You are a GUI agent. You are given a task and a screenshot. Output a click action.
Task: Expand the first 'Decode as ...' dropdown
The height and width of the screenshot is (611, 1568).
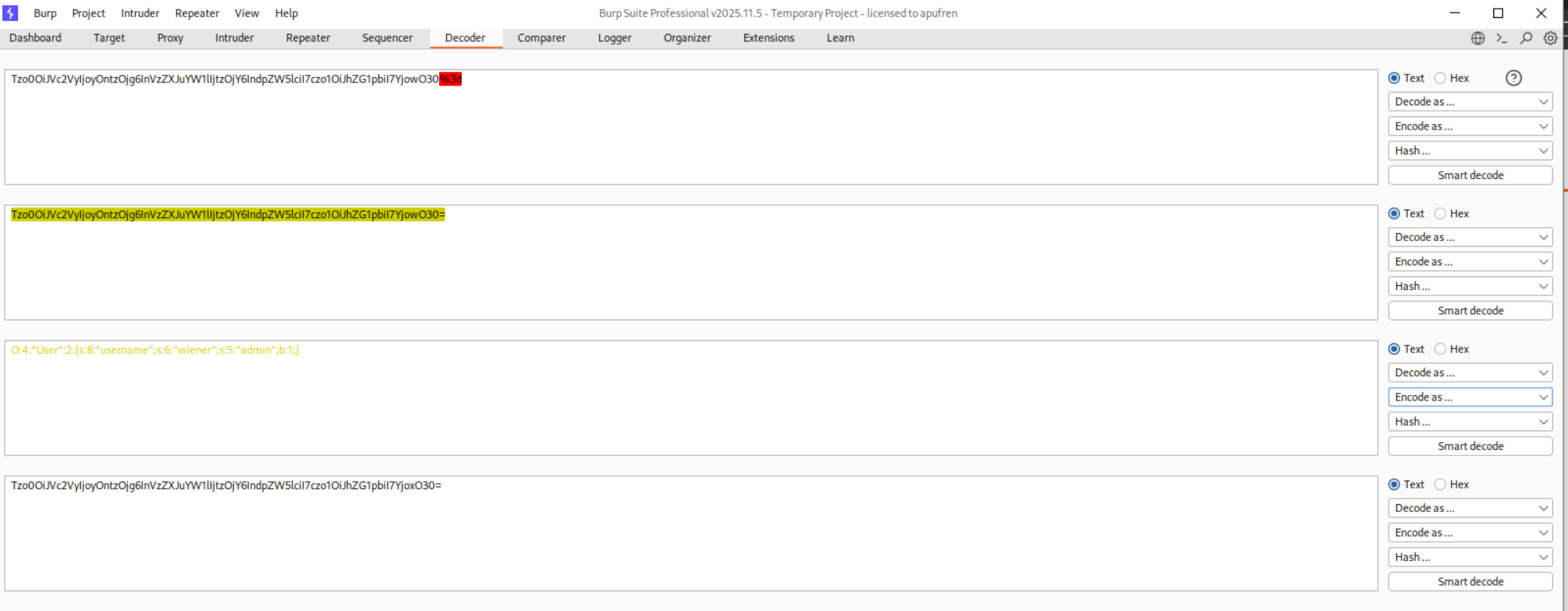pos(1470,101)
